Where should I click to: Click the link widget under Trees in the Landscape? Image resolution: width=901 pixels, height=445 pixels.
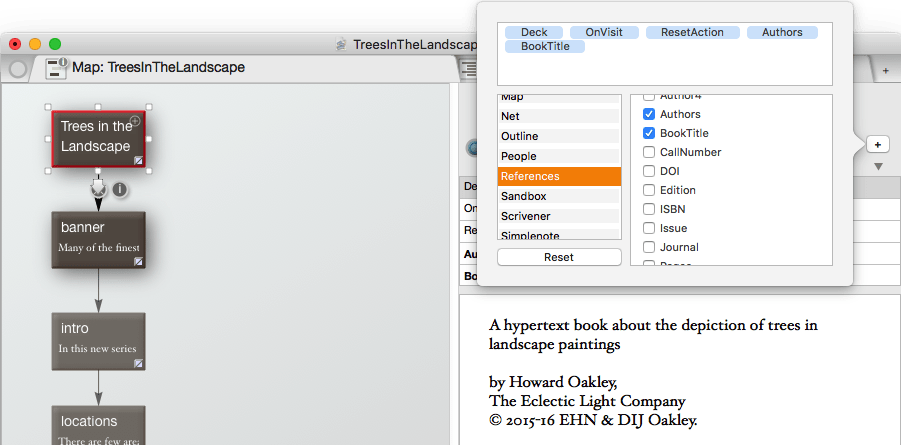[x=98, y=187]
